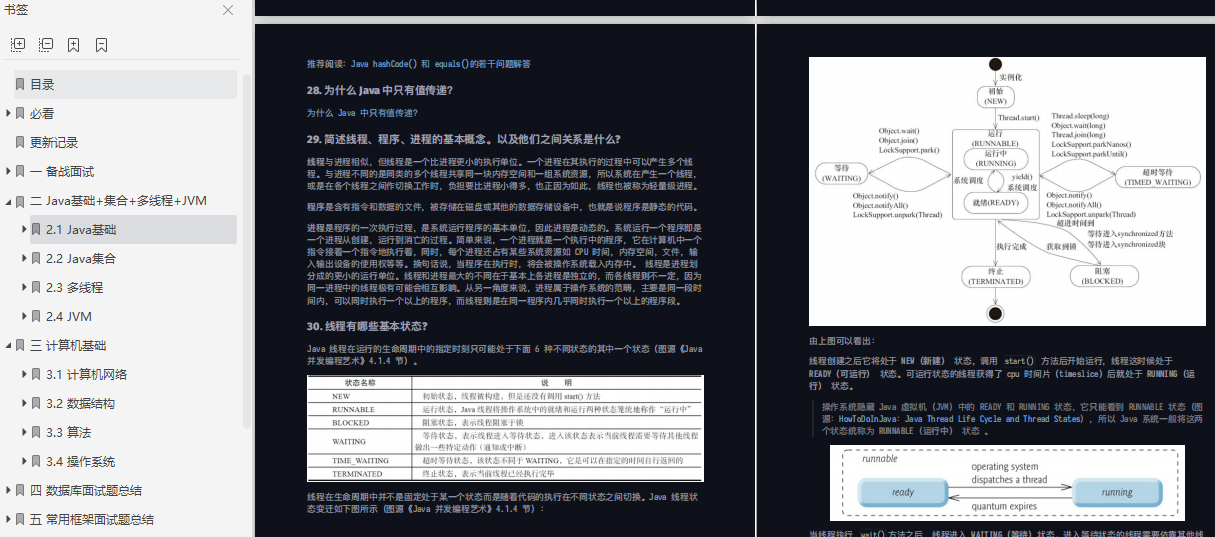The height and width of the screenshot is (537, 1215).
Task: Open the 五 常用框架面试题总结 bookmark
Action: 92,520
